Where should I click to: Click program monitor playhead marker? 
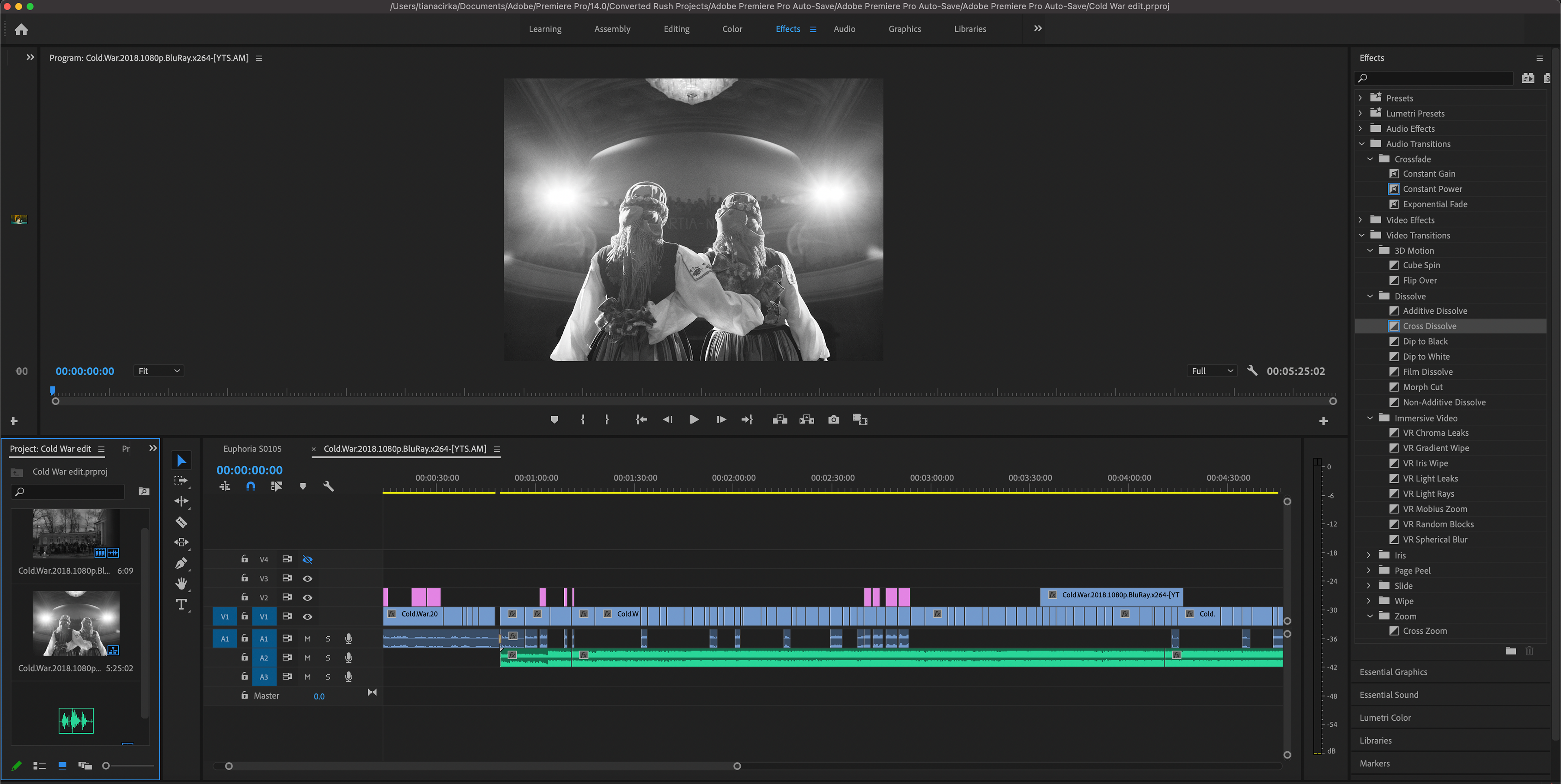coord(52,391)
